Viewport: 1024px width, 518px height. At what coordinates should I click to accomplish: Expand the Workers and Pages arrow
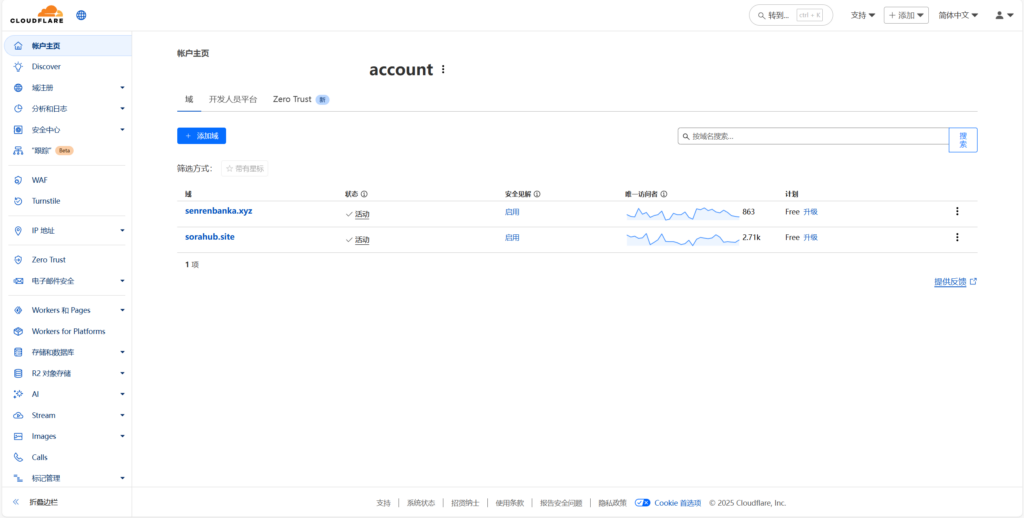[x=122, y=310]
